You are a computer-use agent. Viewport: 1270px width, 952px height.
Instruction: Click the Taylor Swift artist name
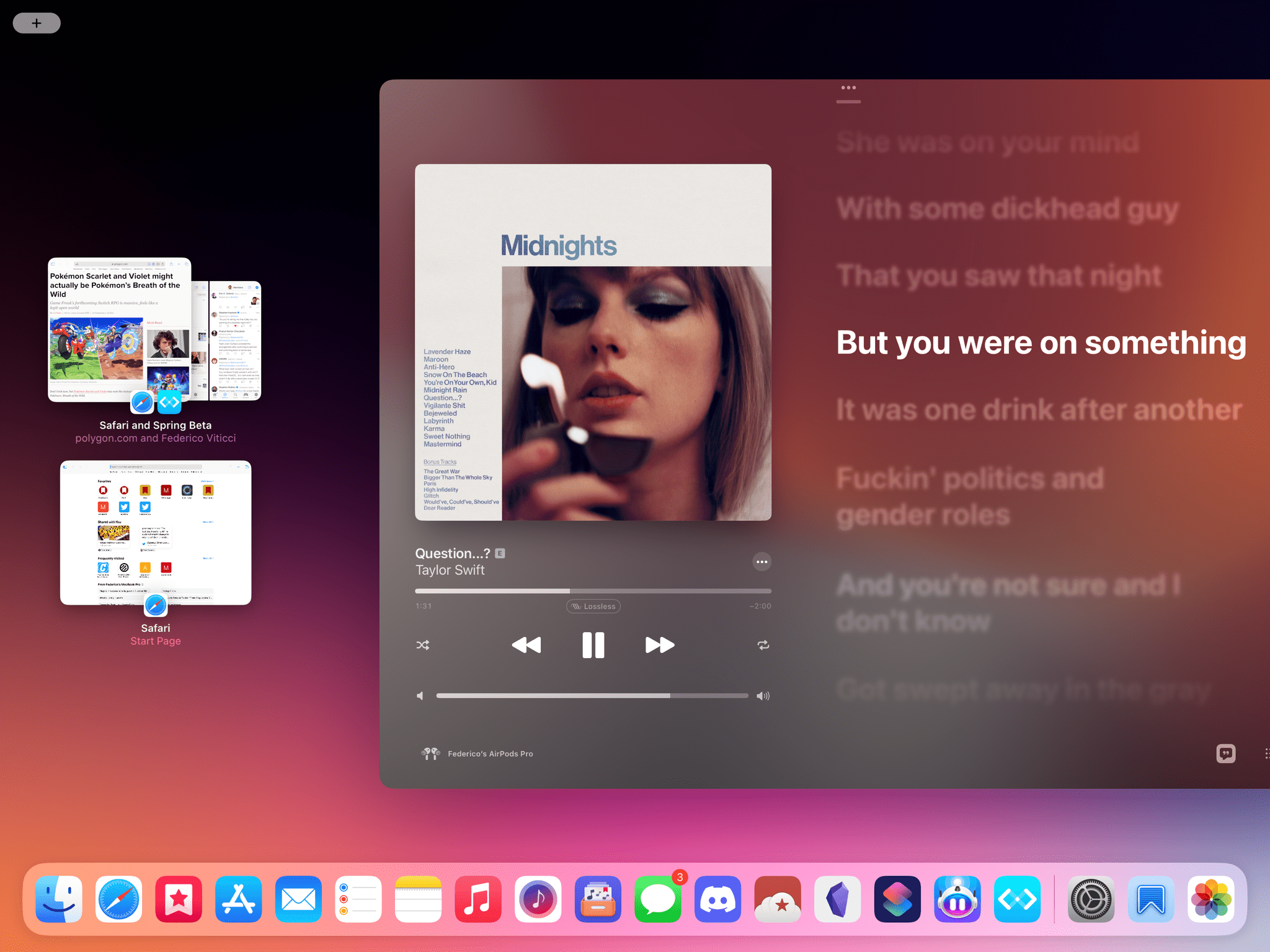450,570
